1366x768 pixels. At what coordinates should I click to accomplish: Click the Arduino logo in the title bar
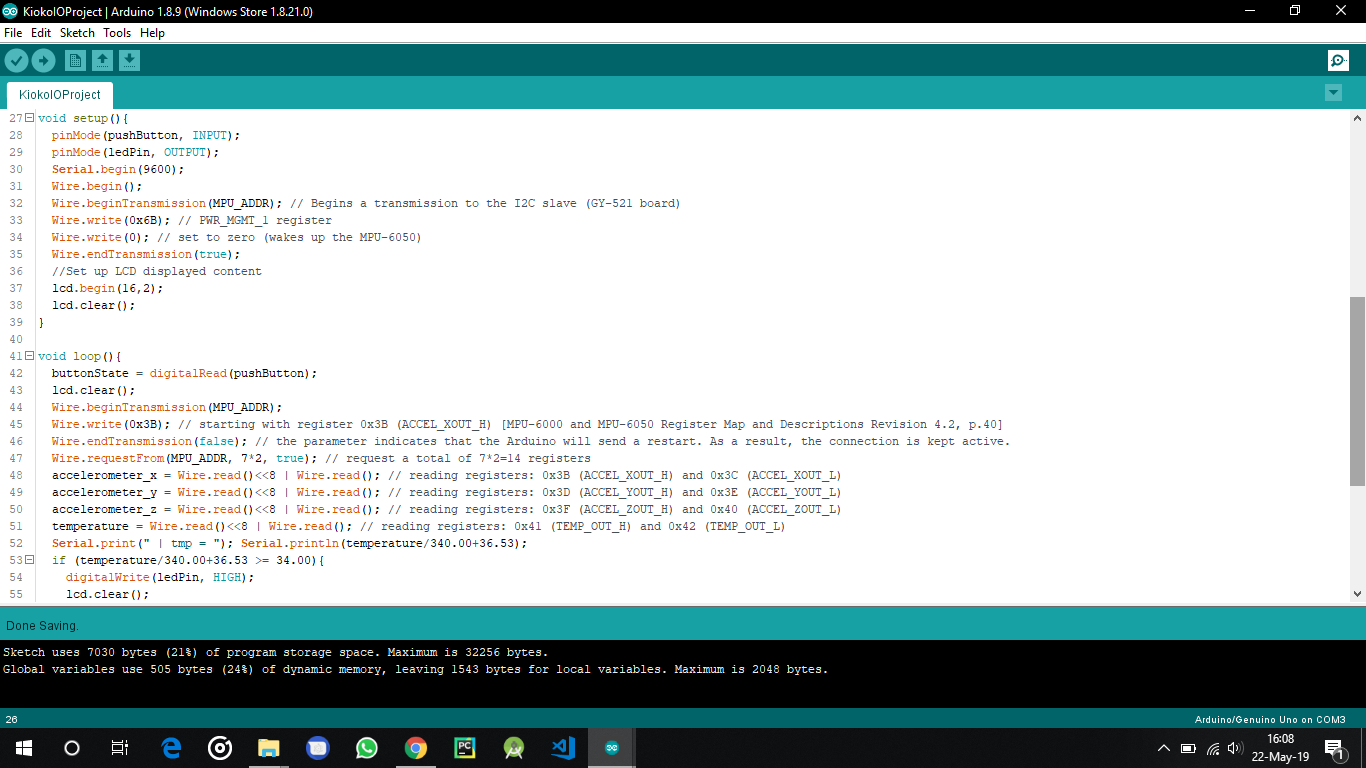[10, 10]
